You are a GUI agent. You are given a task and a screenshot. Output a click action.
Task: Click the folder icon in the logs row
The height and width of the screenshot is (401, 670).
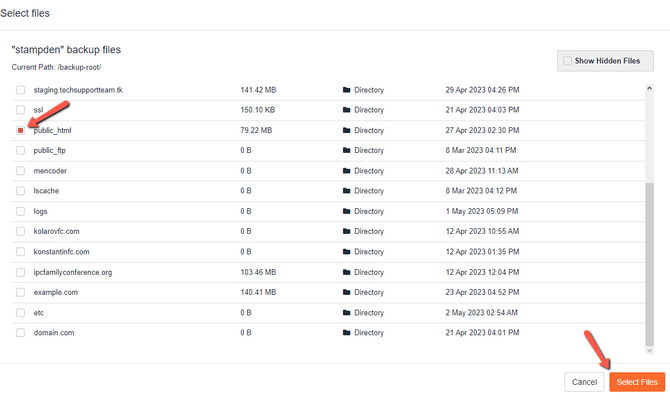click(346, 211)
